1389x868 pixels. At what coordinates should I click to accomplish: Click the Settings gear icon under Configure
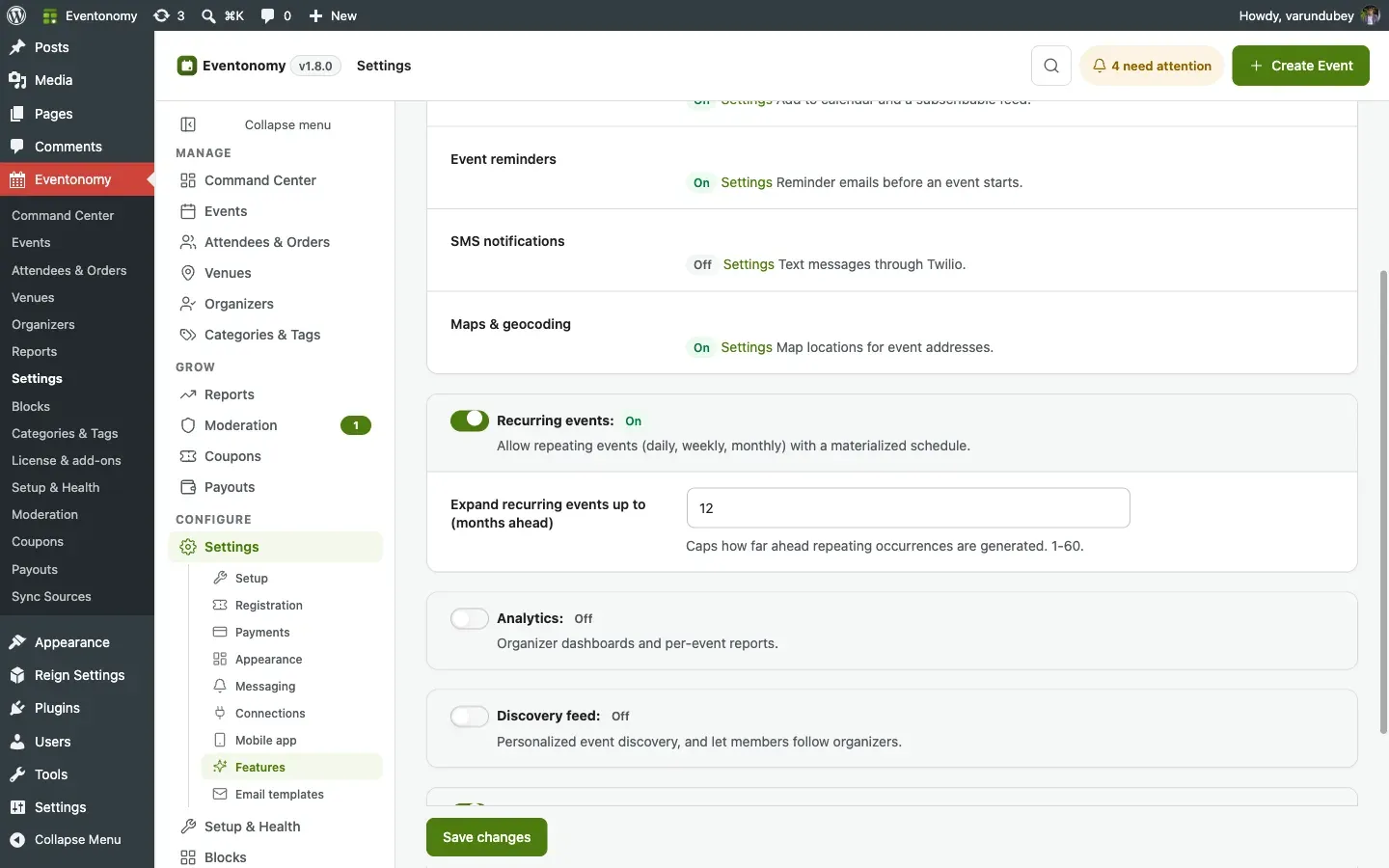pos(188,547)
